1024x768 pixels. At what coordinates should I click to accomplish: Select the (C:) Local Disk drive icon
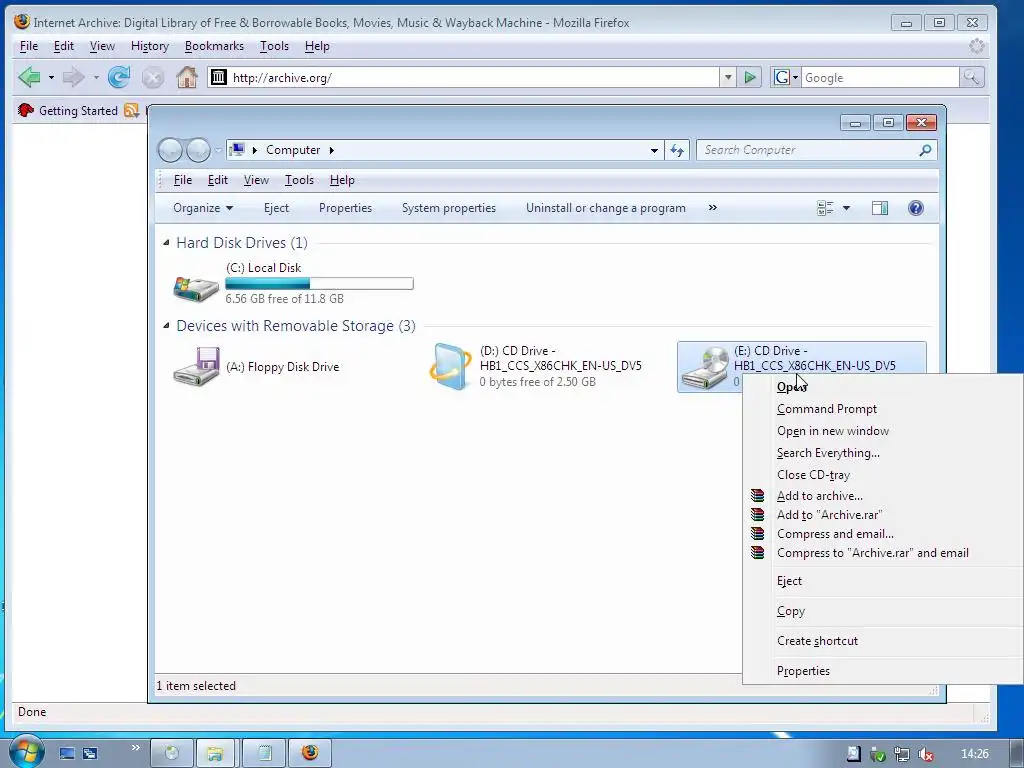coord(196,288)
